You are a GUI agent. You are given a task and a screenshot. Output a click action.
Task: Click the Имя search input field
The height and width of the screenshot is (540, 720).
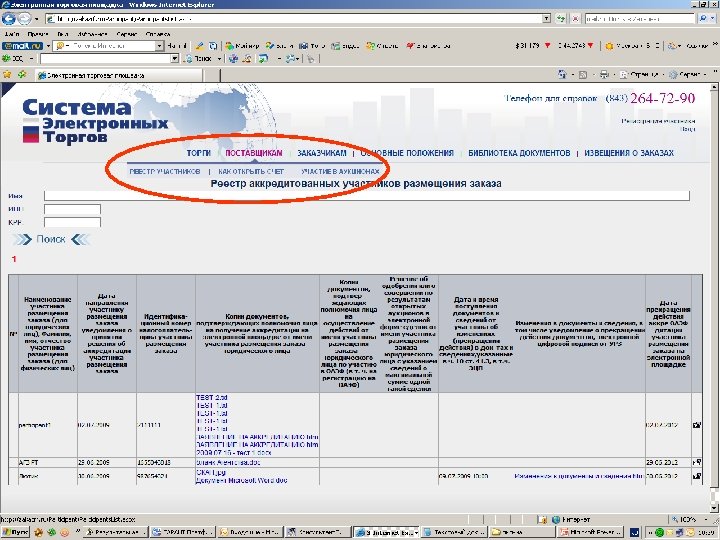pyautogui.click(x=366, y=196)
